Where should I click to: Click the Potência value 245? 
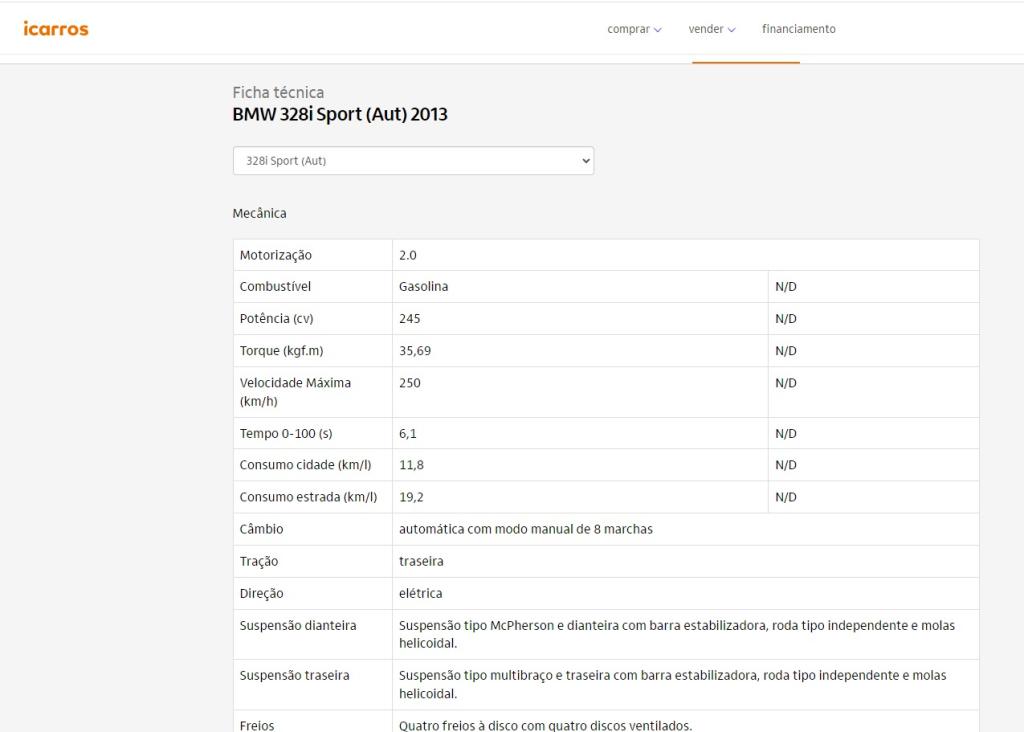[x=410, y=319]
